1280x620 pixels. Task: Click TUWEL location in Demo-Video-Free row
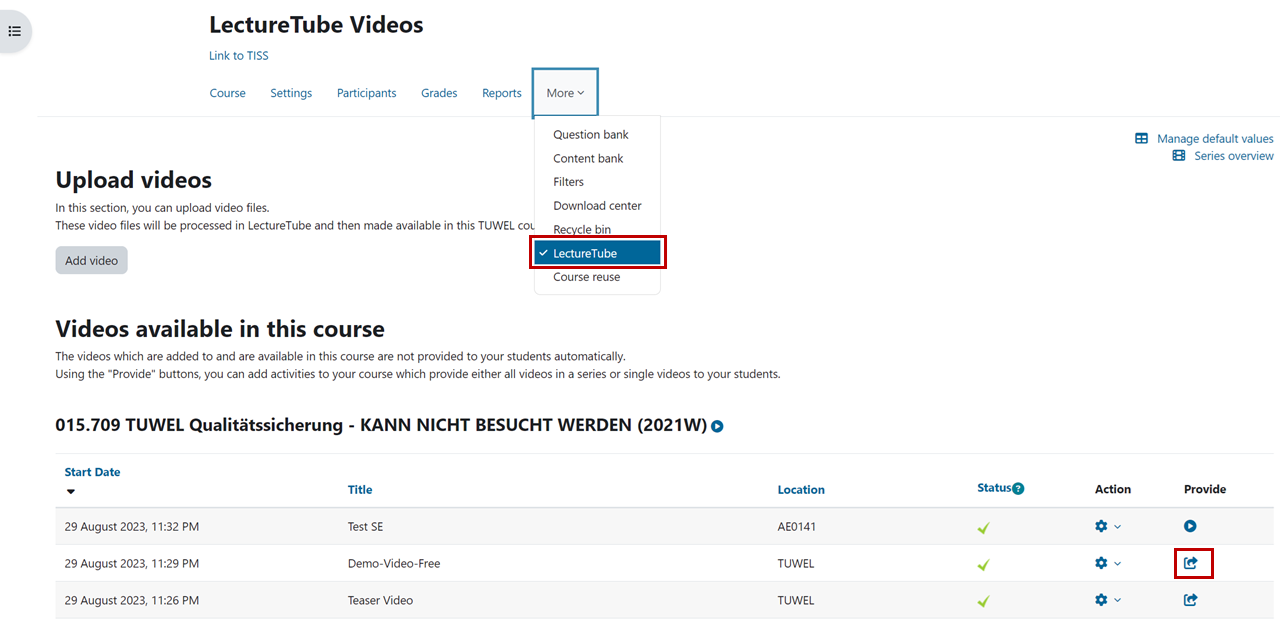pyautogui.click(x=796, y=563)
